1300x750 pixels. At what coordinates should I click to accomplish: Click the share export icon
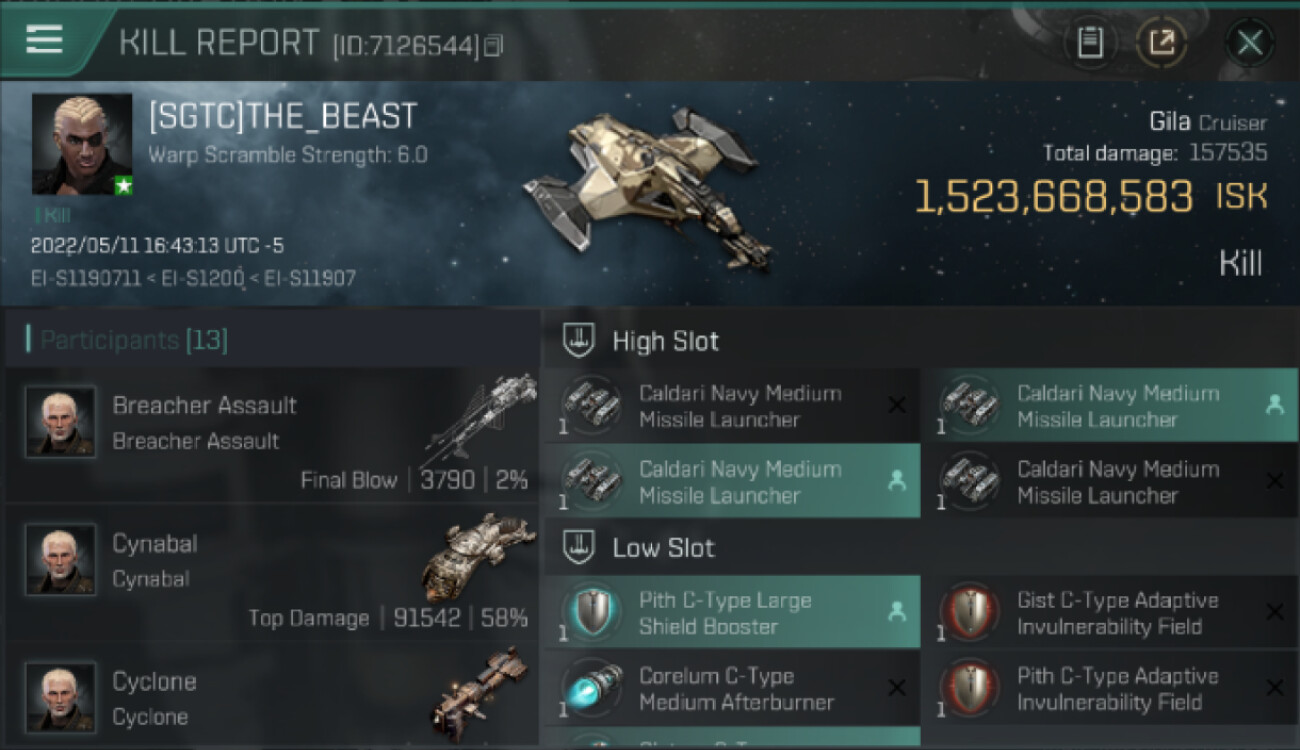(x=1161, y=42)
